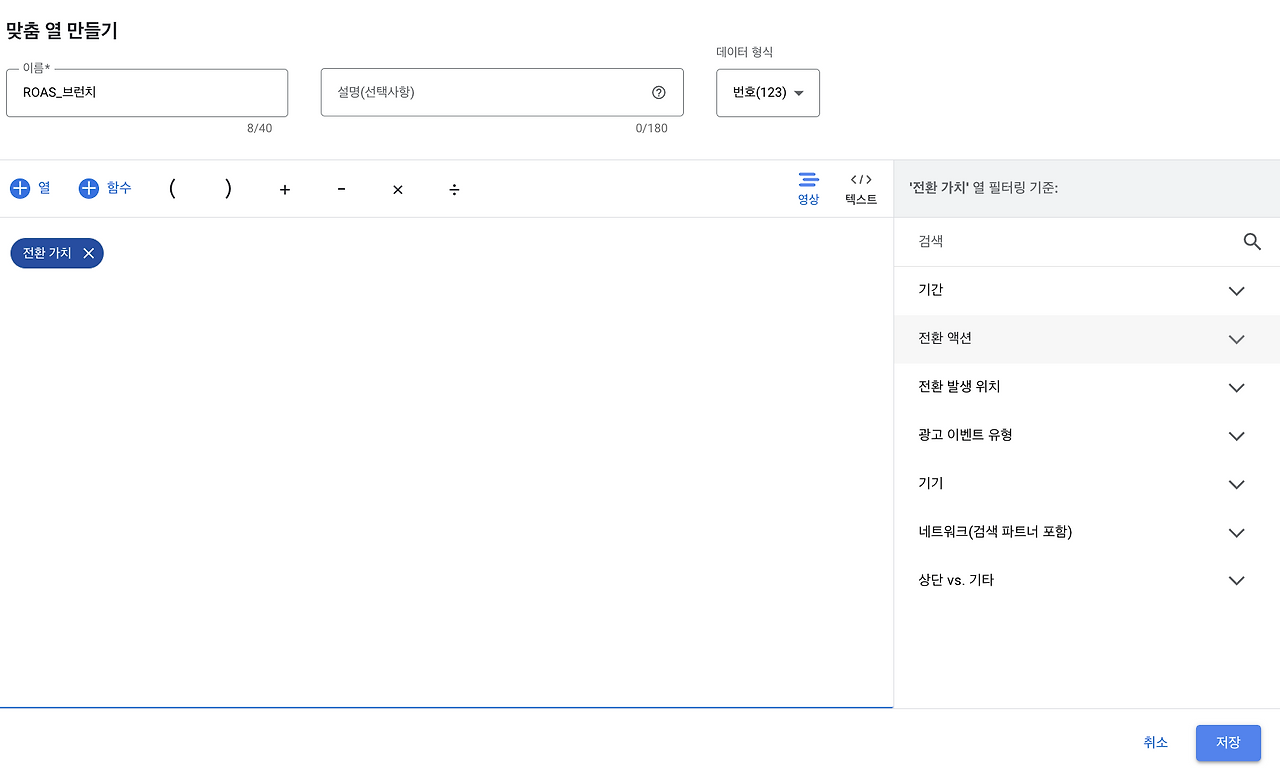Click the 취소 link to cancel
Screen dimensions: 1280x768
click(1155, 743)
